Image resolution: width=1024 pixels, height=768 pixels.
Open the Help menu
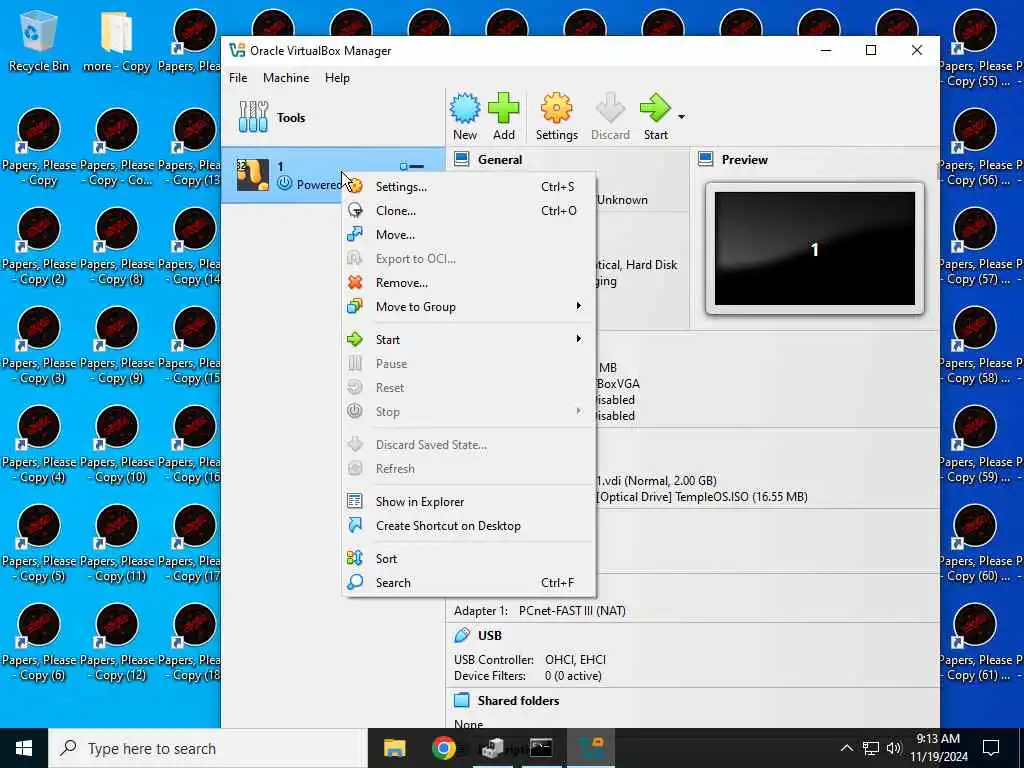pyautogui.click(x=337, y=78)
